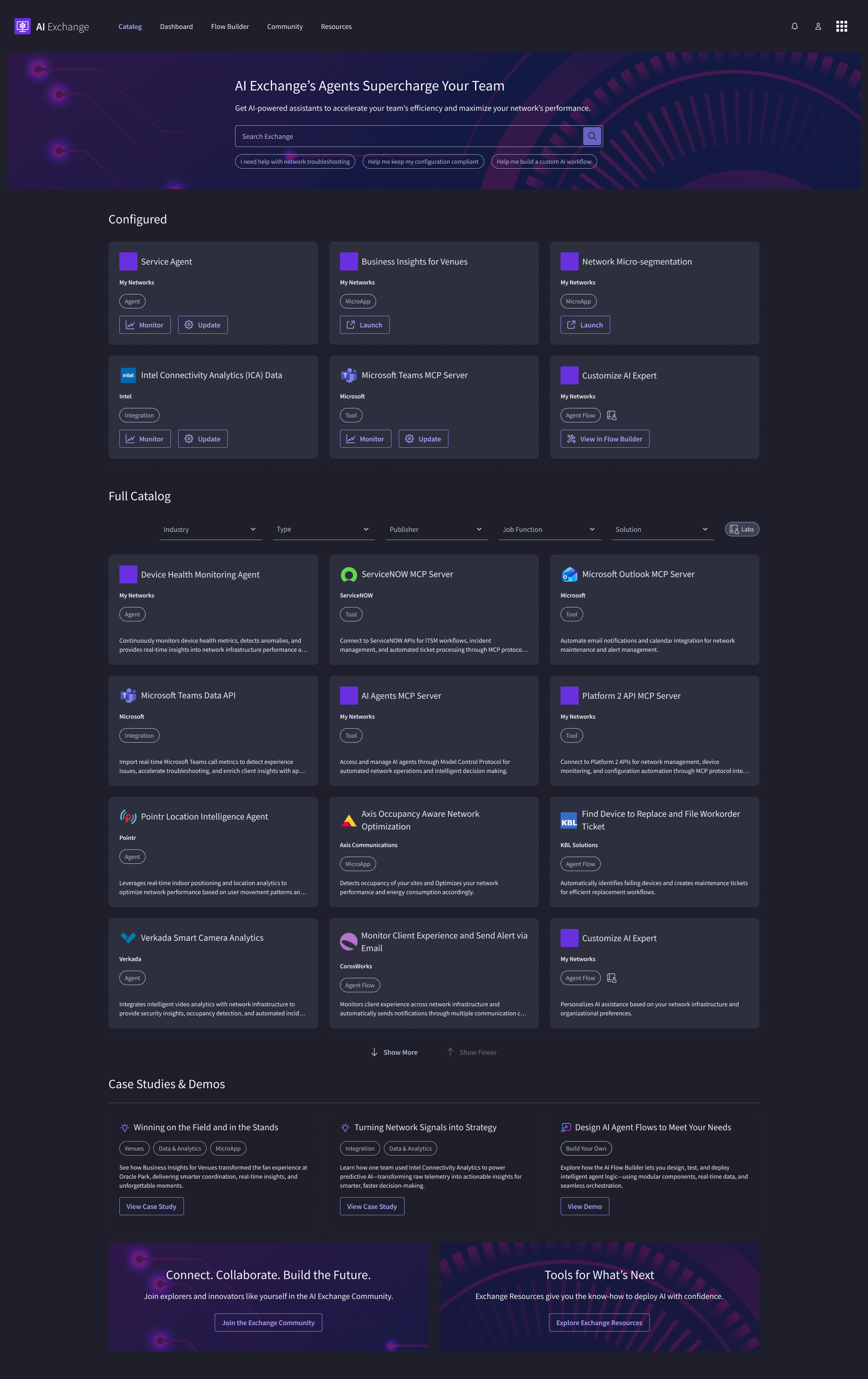Select the 'Help me build a custom AI workflow' chip
The image size is (868, 1379).
543,161
